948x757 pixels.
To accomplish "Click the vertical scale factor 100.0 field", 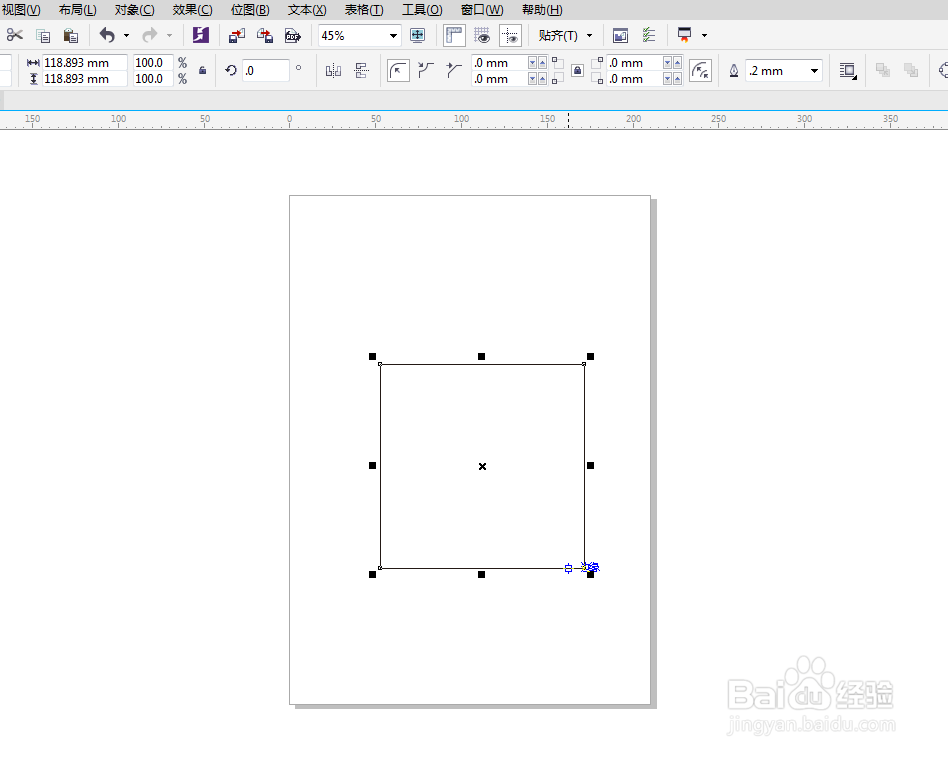I will [153, 79].
